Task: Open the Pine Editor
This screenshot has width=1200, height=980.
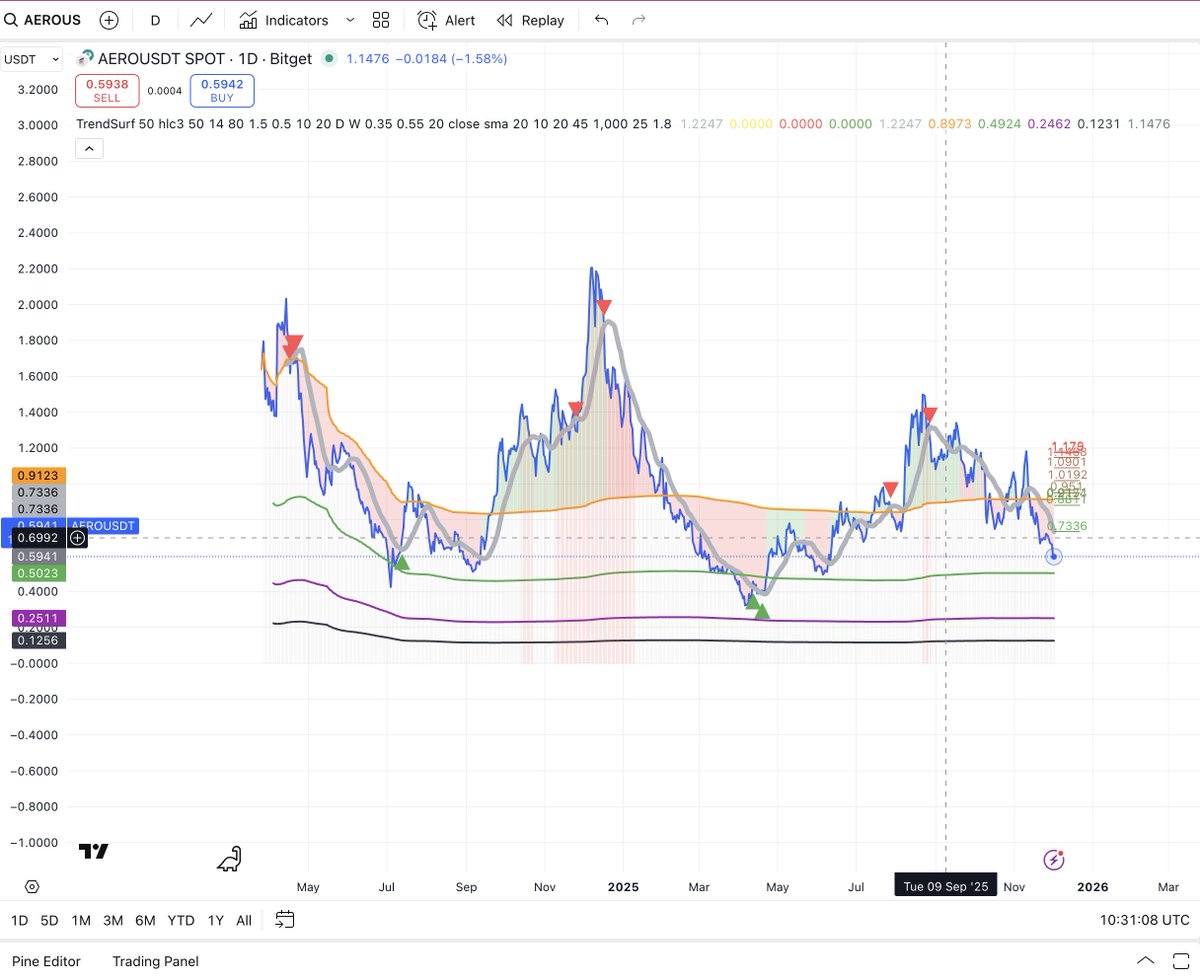Action: point(46,961)
